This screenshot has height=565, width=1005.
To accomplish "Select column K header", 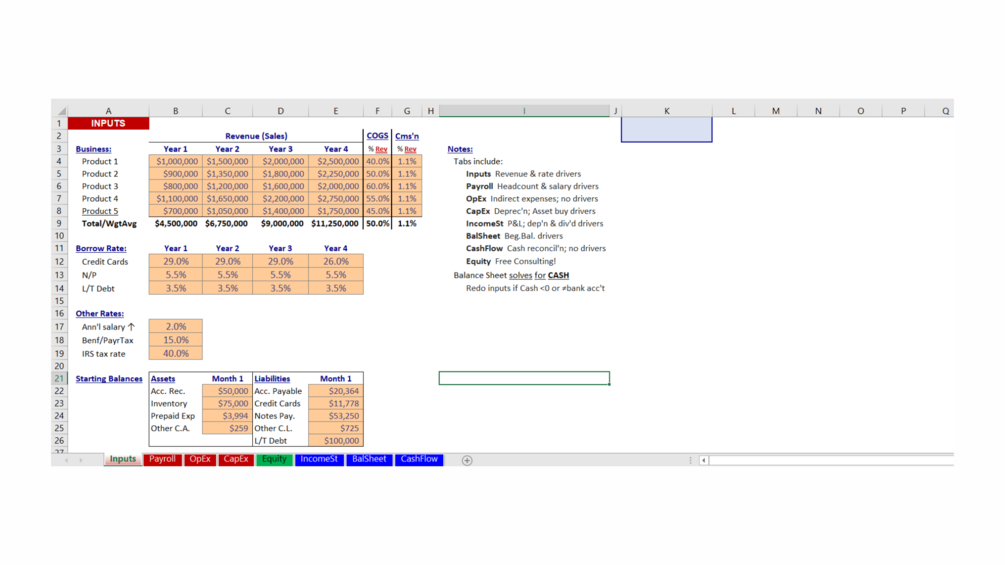I will click(x=667, y=111).
